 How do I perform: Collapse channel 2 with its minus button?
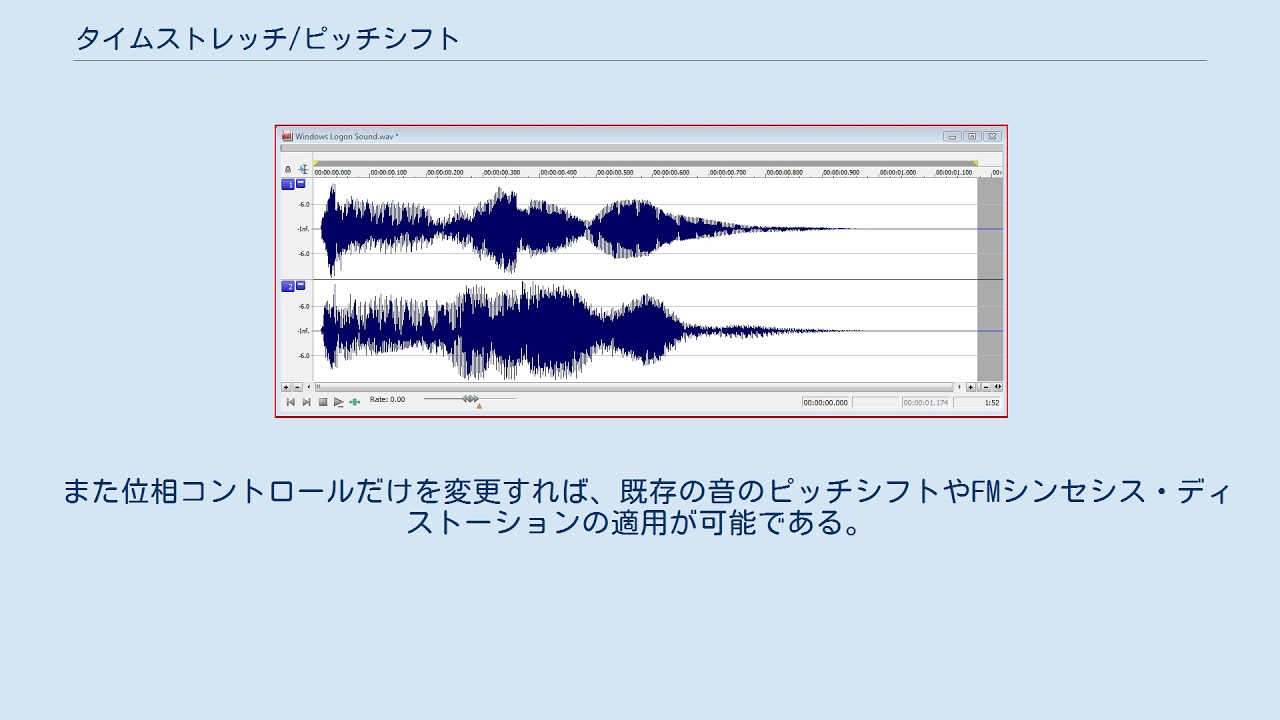pos(300,286)
